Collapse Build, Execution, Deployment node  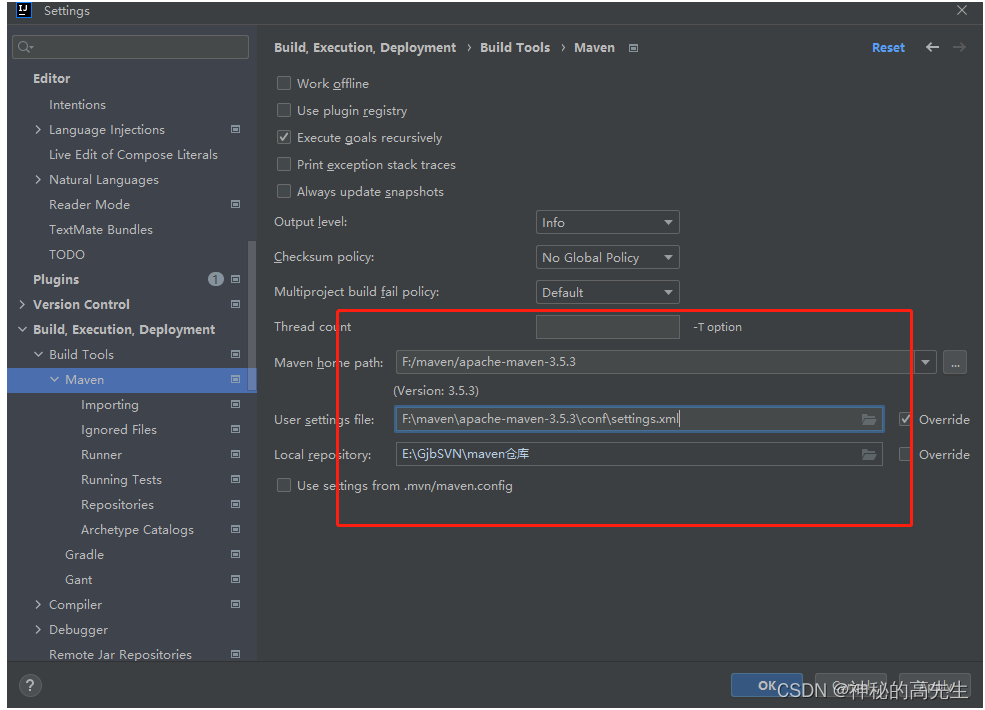(x=23, y=329)
